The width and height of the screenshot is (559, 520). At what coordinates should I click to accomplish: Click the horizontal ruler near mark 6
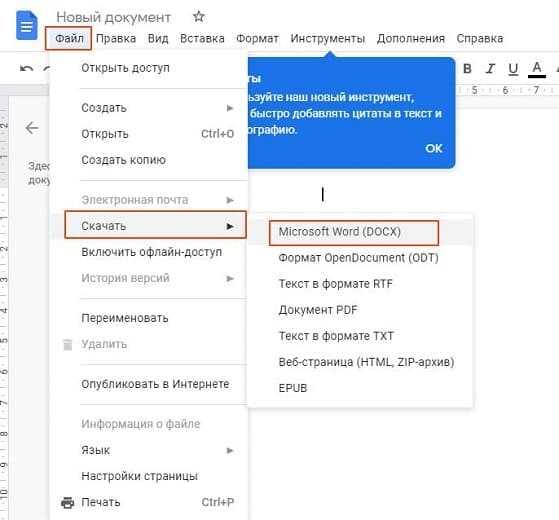click(505, 90)
